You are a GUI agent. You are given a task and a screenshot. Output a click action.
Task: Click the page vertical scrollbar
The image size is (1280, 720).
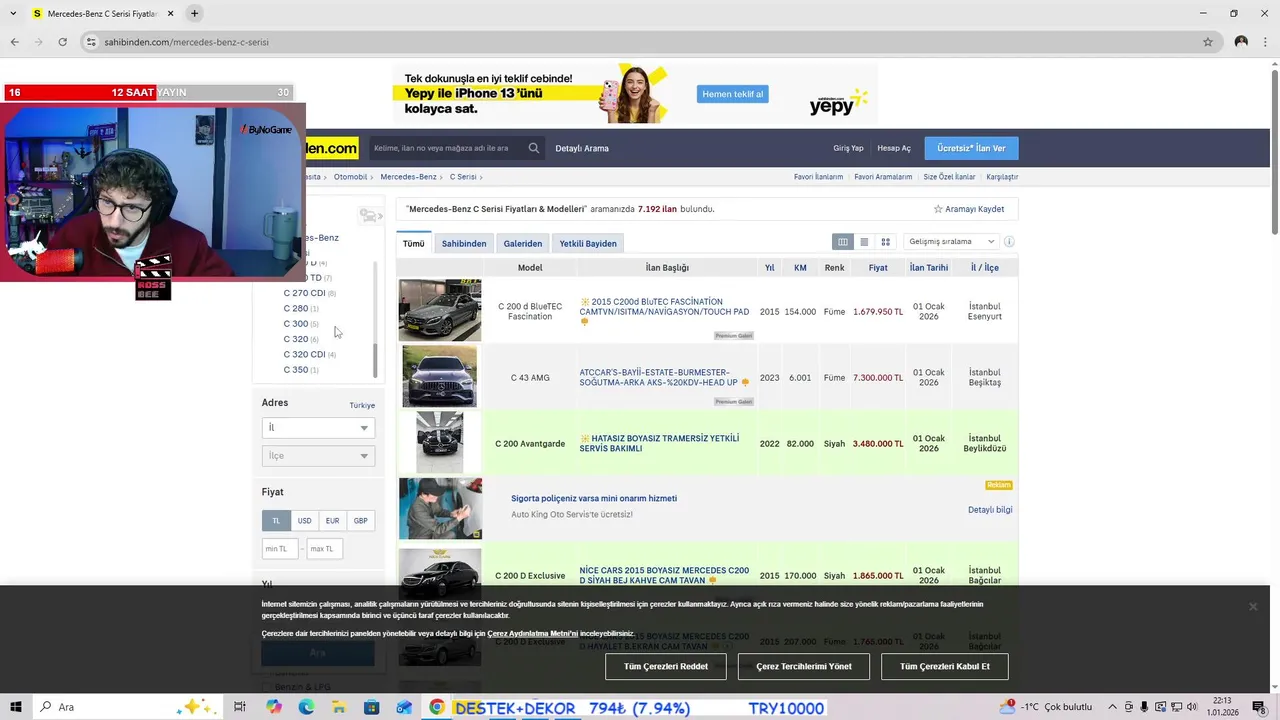click(x=1274, y=150)
